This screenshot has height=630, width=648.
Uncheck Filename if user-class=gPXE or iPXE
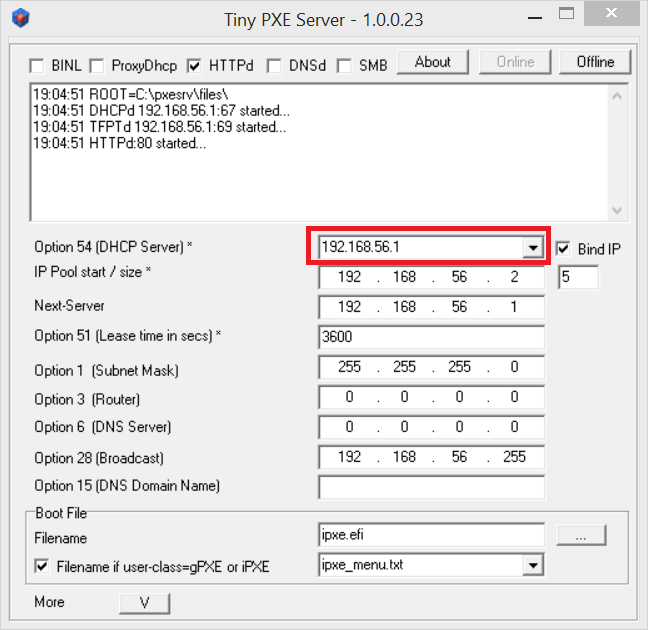42,566
